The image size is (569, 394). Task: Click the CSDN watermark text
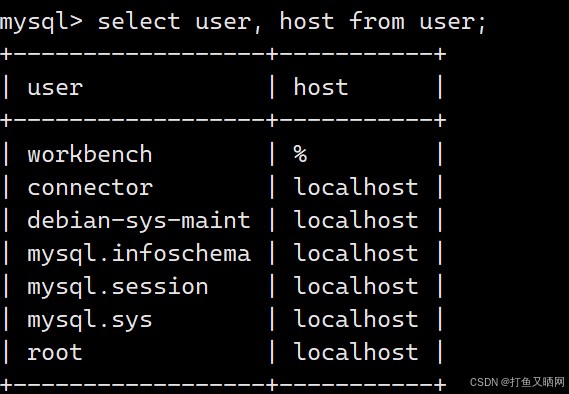tap(517, 382)
